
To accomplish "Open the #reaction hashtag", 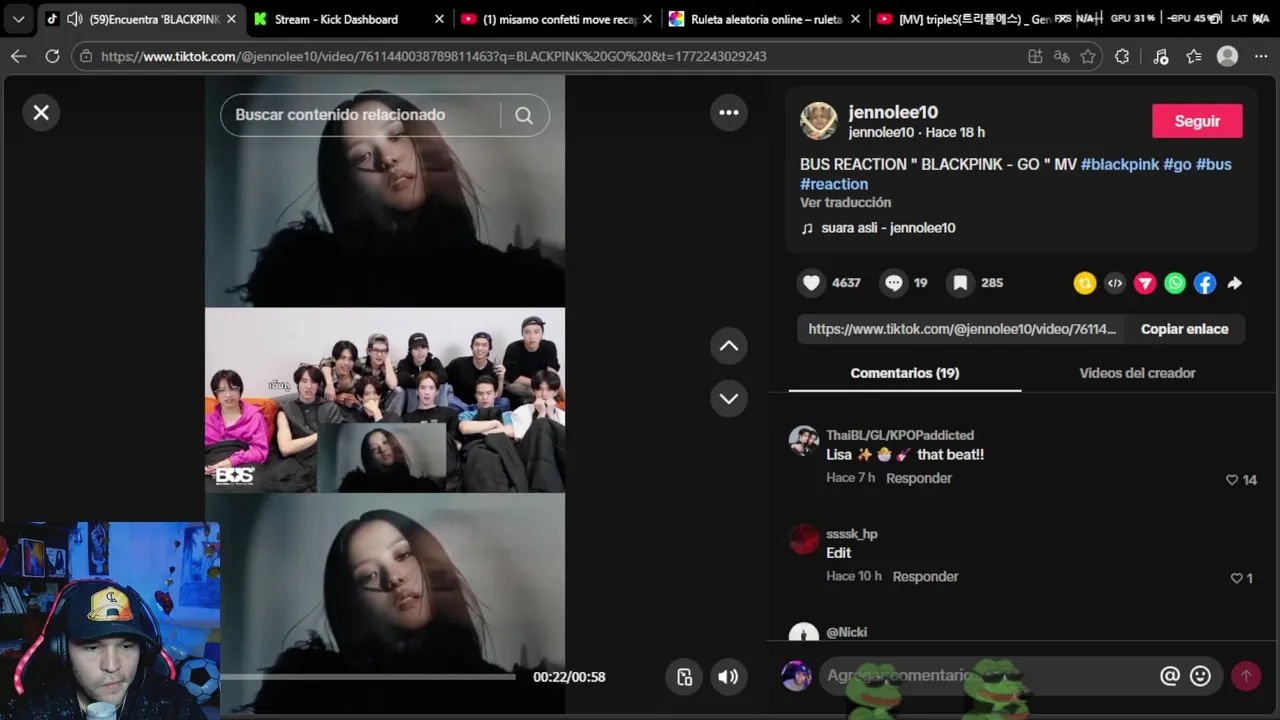I will (834, 184).
